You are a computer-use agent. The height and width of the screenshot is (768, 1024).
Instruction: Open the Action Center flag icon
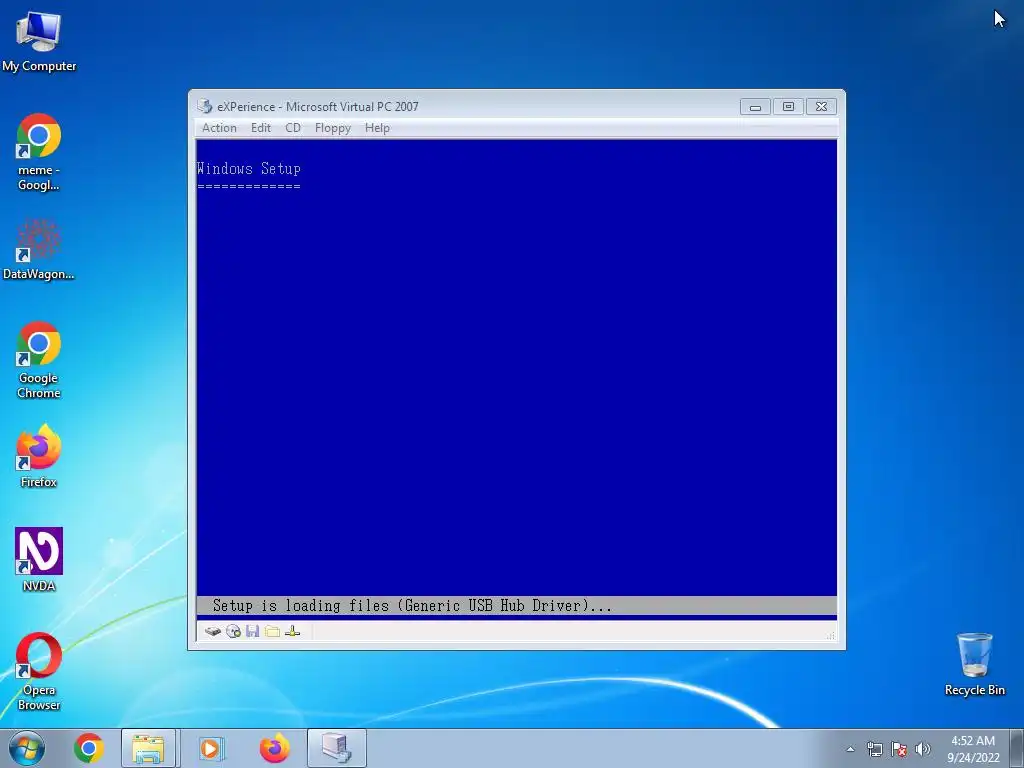(899, 749)
